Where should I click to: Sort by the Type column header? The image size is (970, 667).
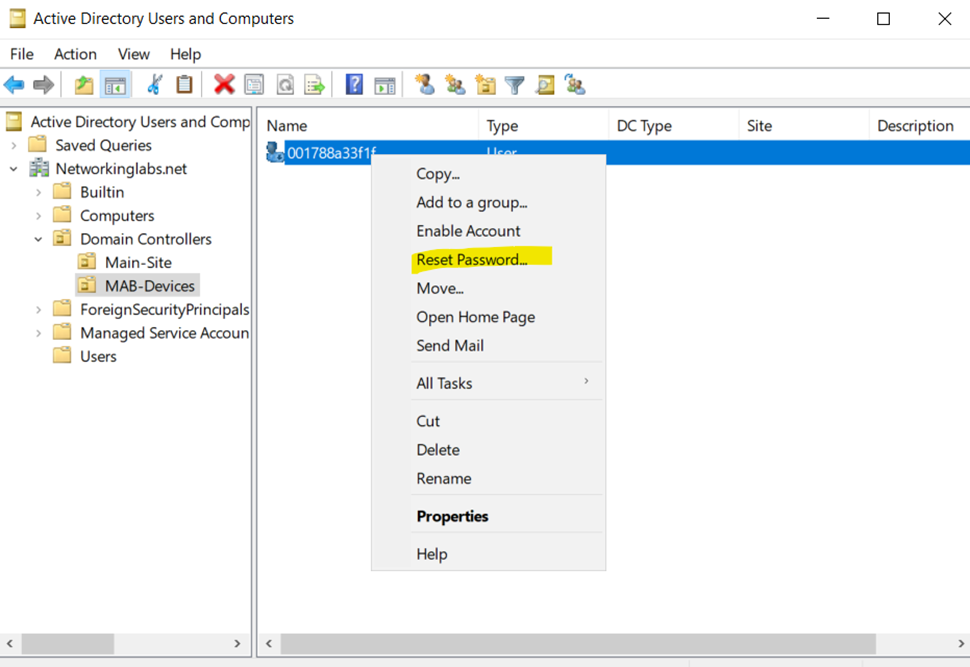click(x=544, y=126)
